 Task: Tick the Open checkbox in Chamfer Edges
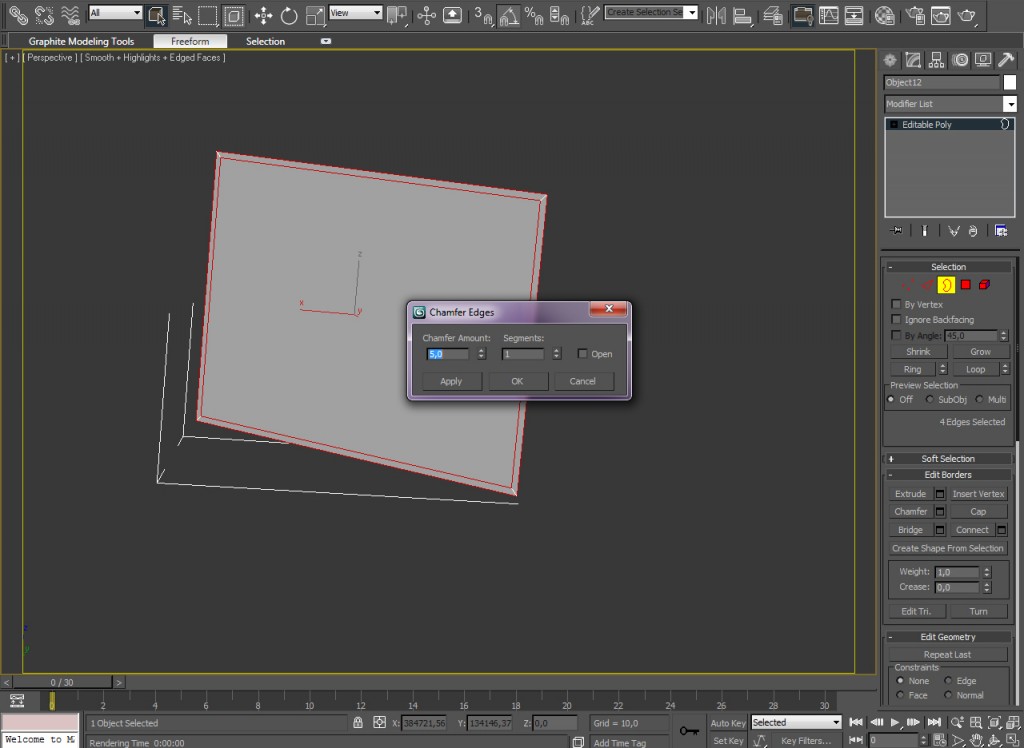coord(583,353)
